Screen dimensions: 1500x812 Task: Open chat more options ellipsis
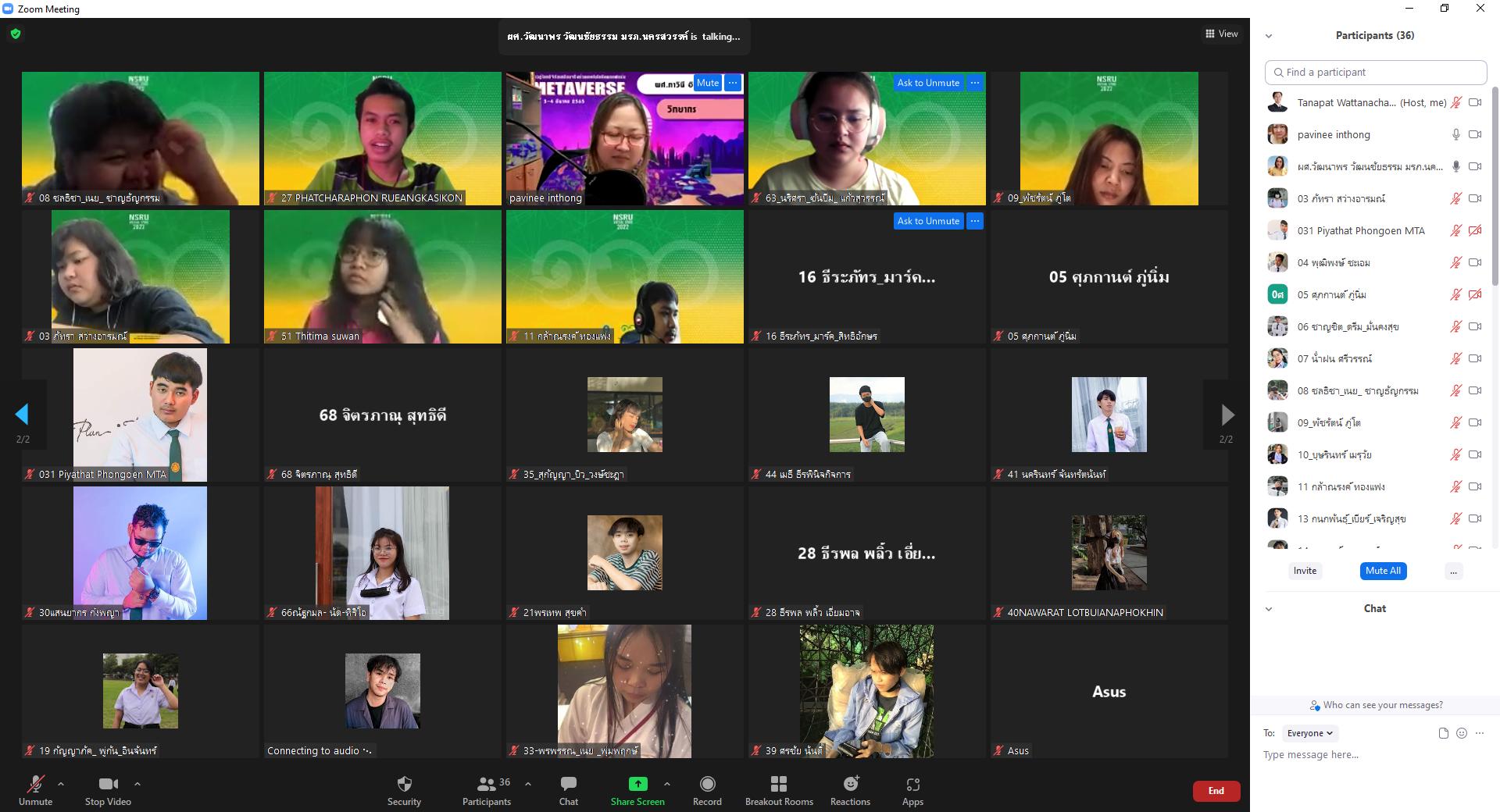(1480, 733)
